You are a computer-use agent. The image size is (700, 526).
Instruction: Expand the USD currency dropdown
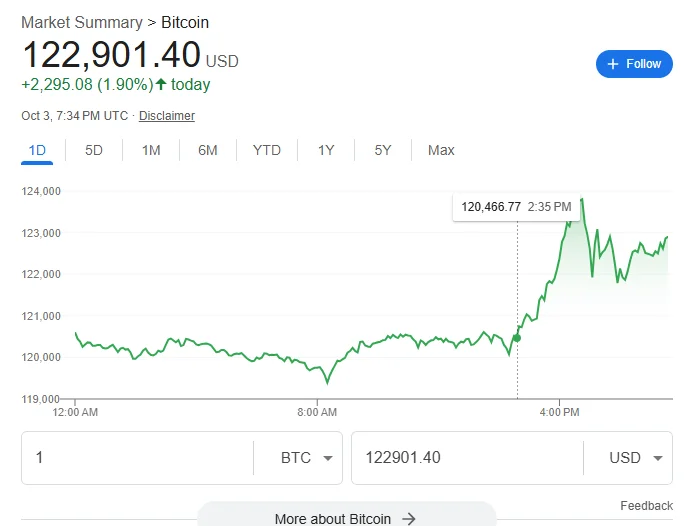638,458
